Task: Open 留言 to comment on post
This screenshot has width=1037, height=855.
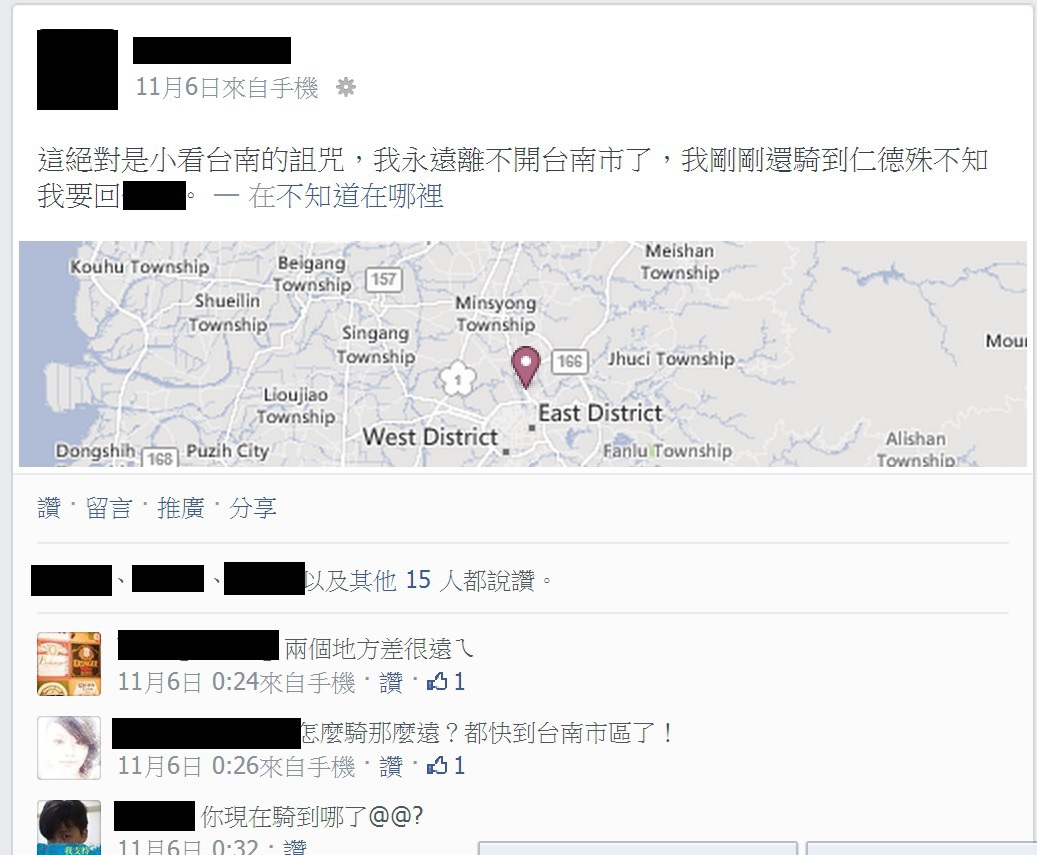Action: [109, 508]
